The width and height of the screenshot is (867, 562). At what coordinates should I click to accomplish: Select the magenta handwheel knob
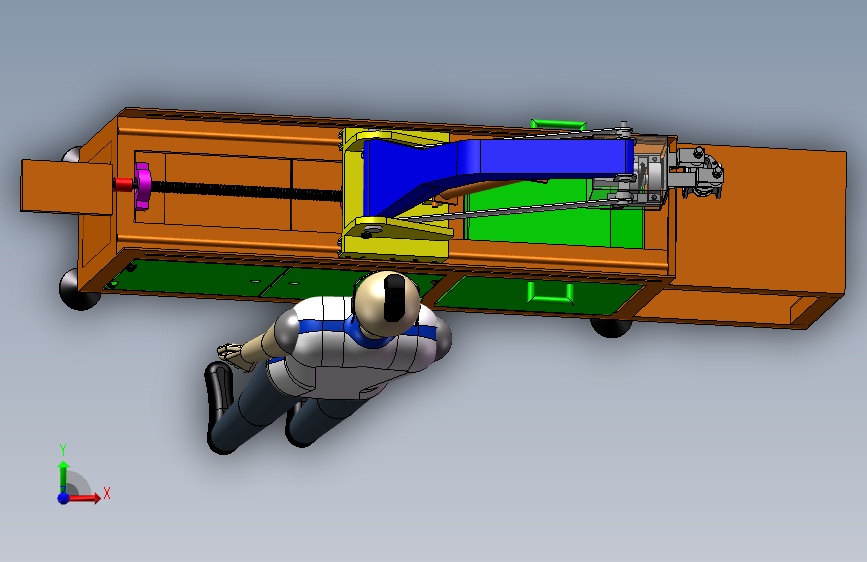coord(143,186)
